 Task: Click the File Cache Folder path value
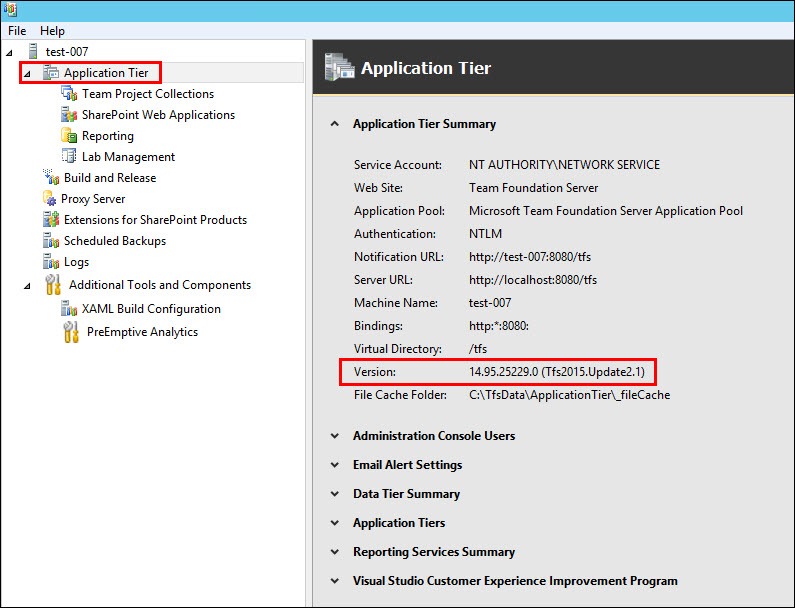(569, 395)
